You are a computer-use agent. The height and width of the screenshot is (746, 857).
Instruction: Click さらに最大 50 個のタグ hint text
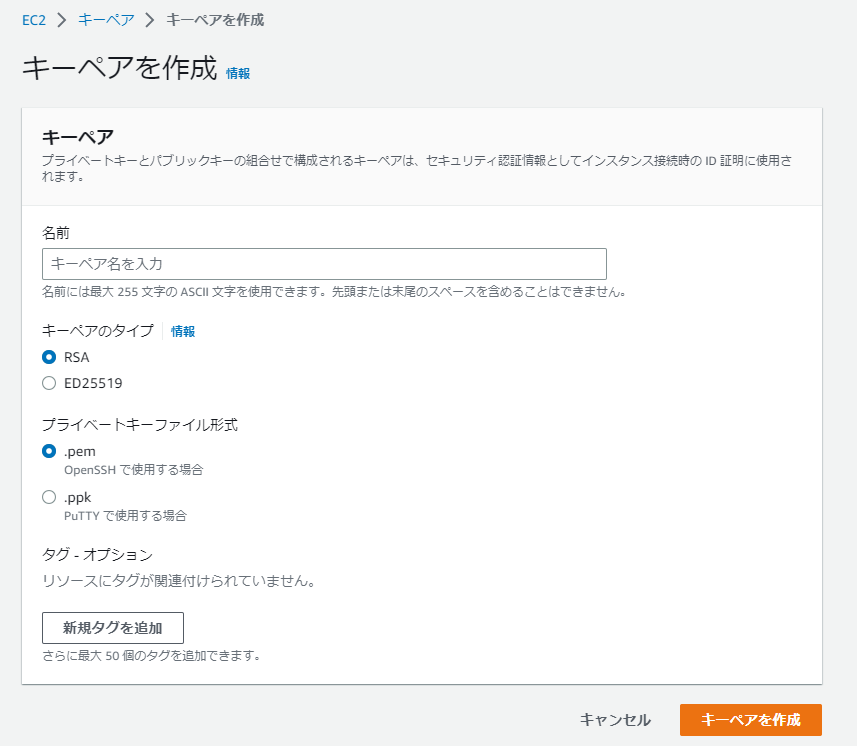click(x=151, y=655)
